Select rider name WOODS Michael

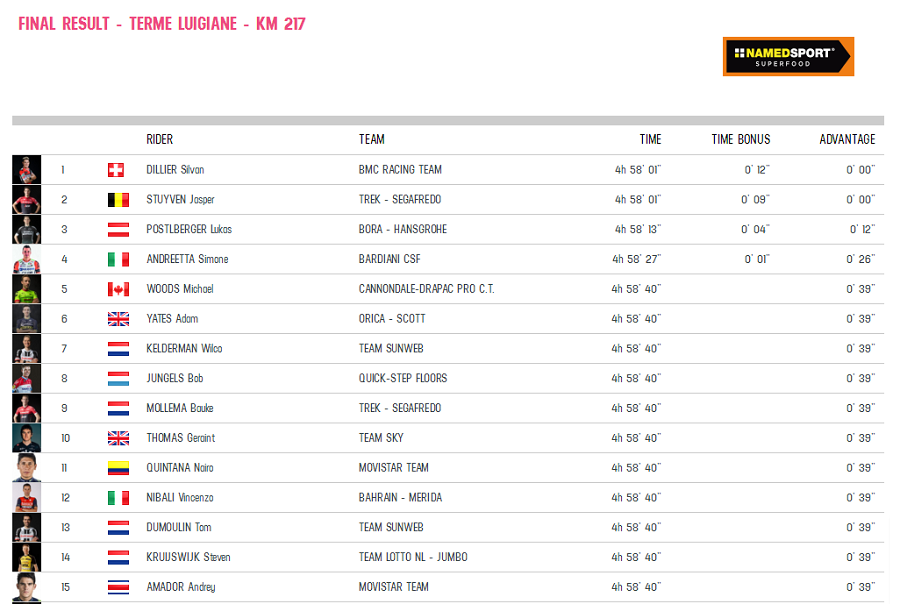click(x=180, y=289)
